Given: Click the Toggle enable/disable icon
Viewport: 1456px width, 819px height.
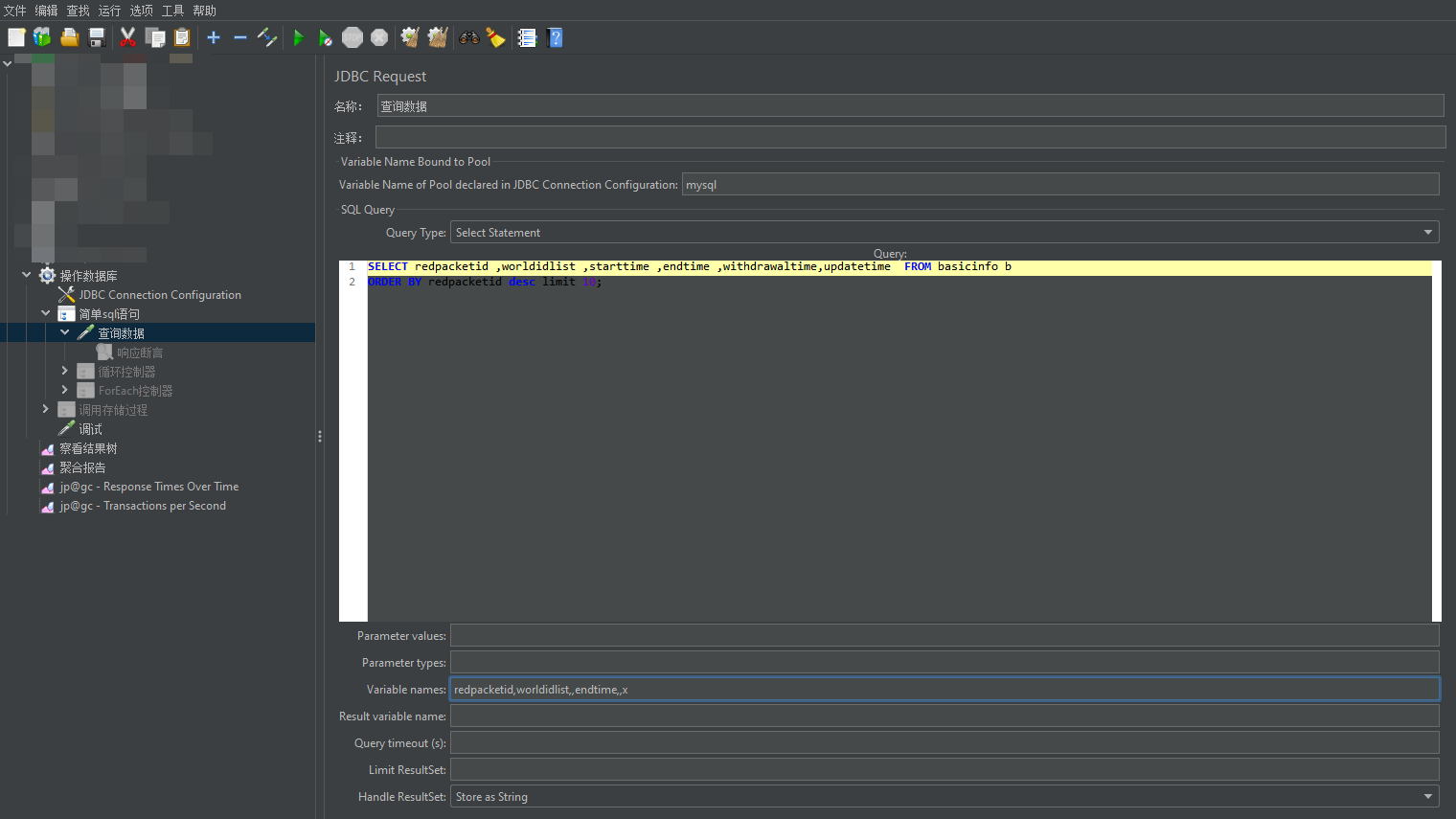Looking at the screenshot, I should [x=267, y=37].
